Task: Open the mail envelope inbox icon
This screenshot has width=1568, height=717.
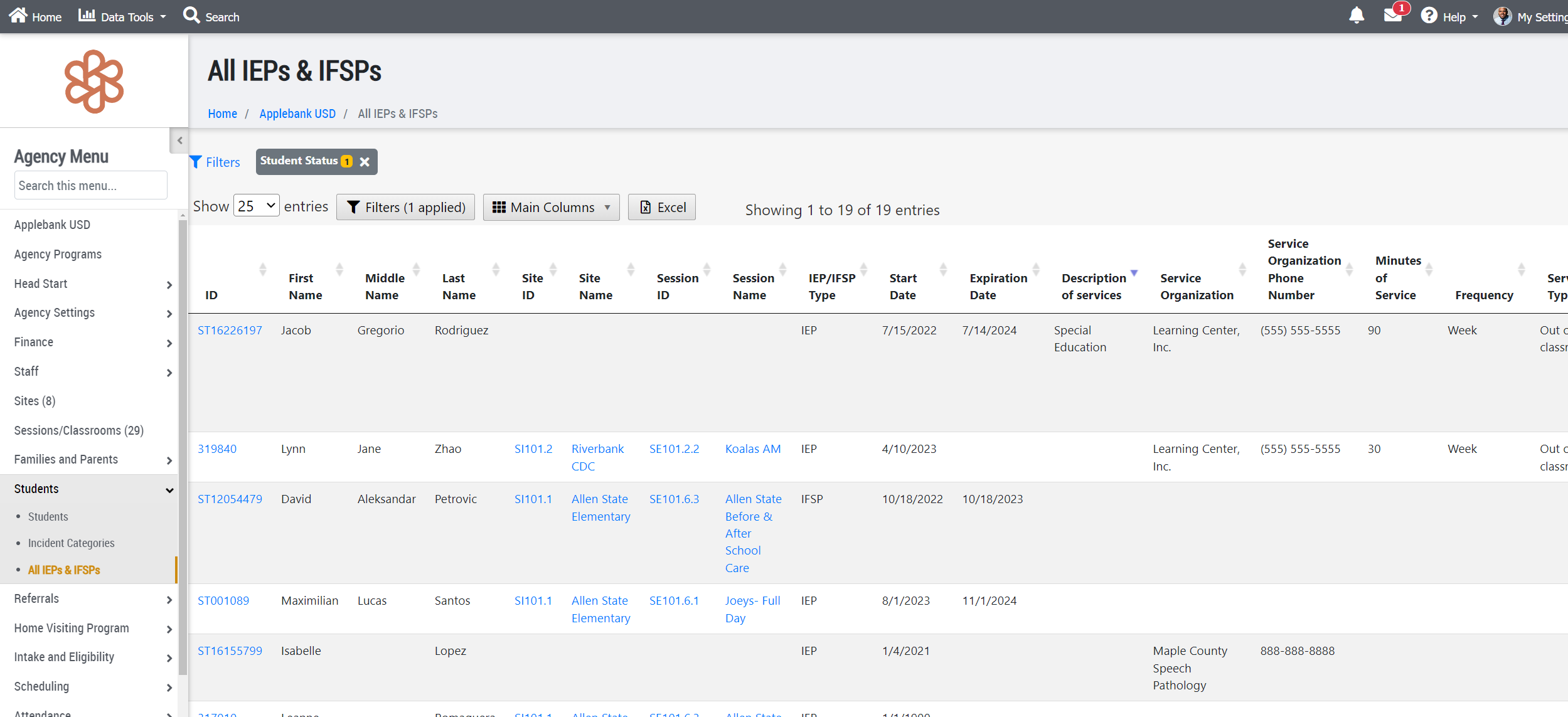Action: [1392, 16]
